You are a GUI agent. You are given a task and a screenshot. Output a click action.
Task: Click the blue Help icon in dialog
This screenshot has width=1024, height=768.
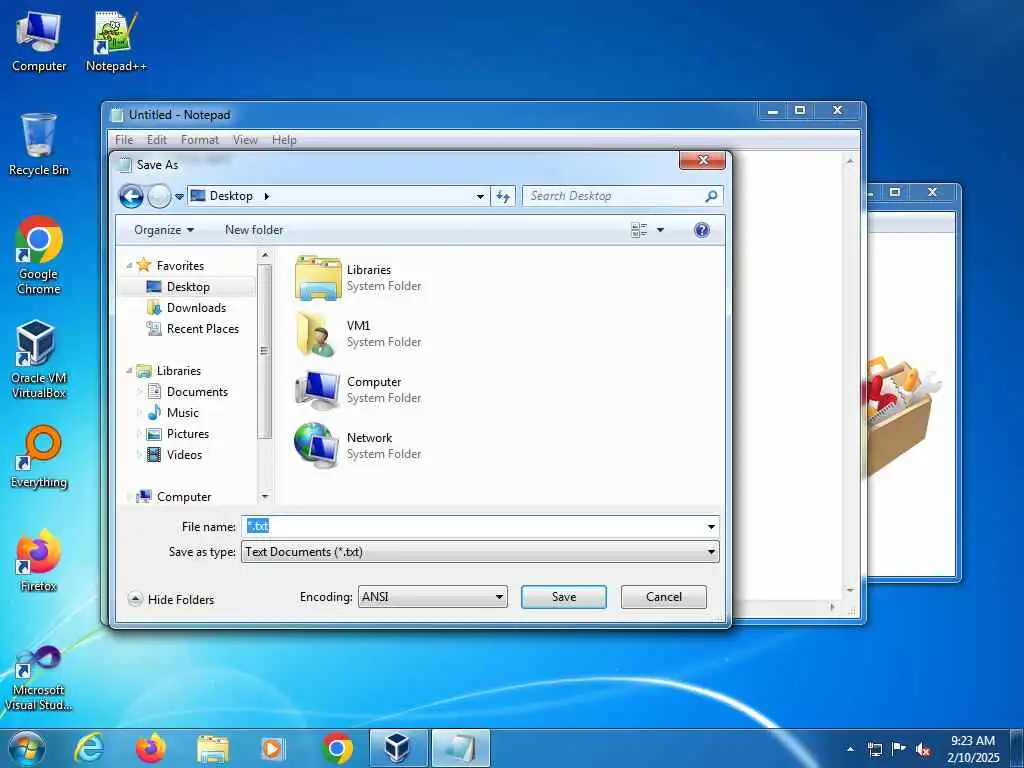point(702,230)
